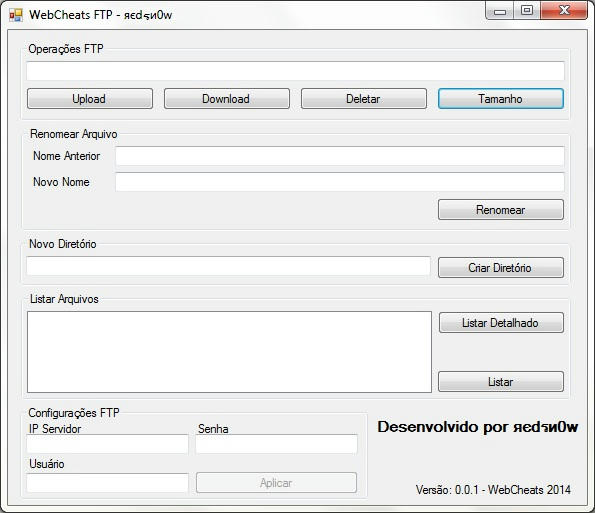Click the greyed-out Aplicar button
595x513 pixels.
tap(276, 483)
